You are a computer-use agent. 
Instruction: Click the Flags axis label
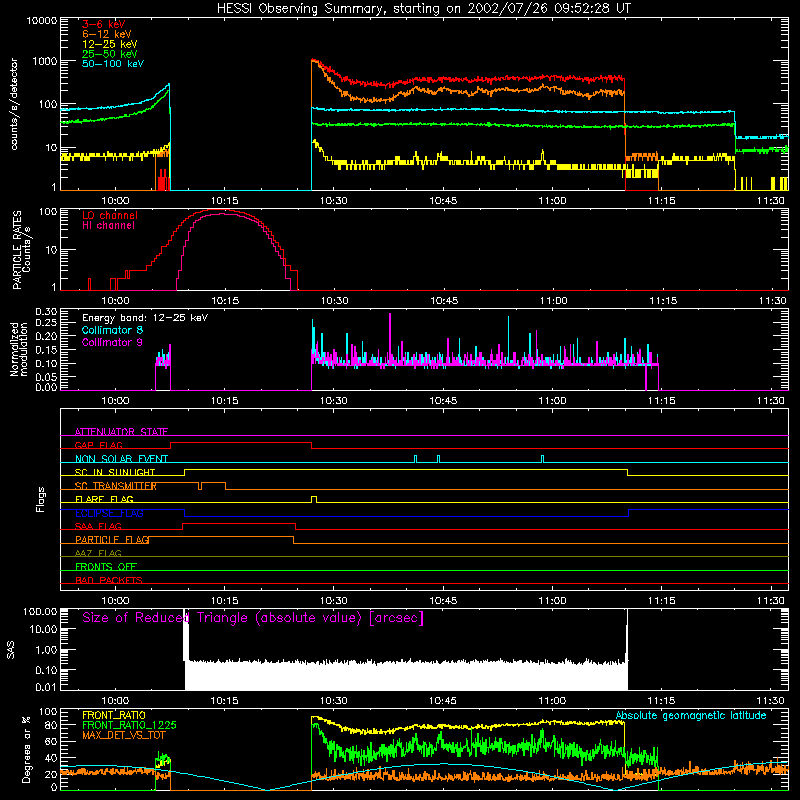click(x=41, y=499)
